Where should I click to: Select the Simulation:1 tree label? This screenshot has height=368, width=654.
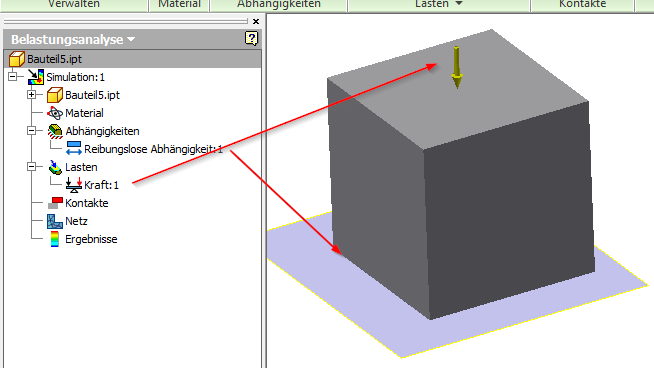coord(75,77)
